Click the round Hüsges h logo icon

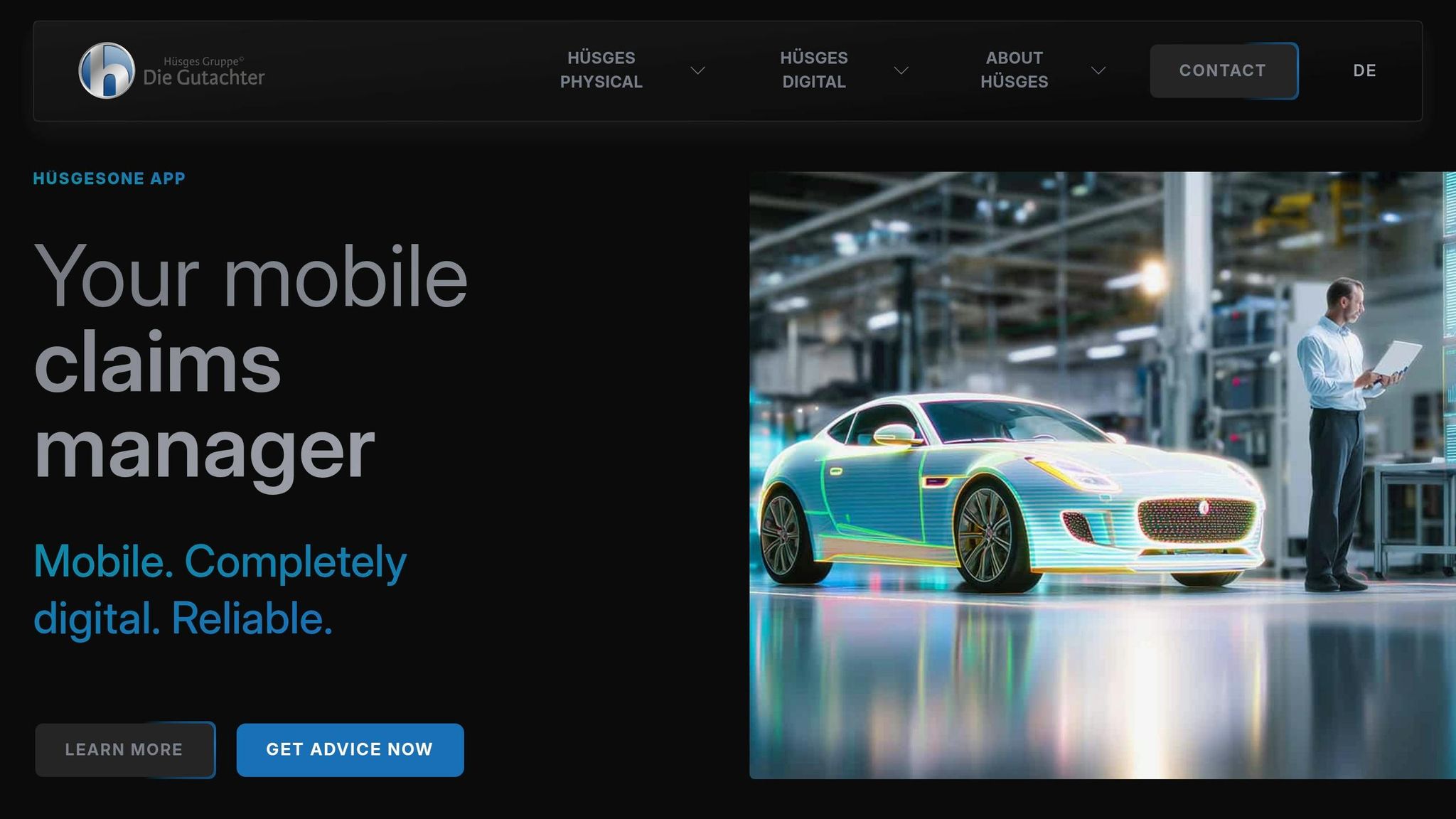107,70
